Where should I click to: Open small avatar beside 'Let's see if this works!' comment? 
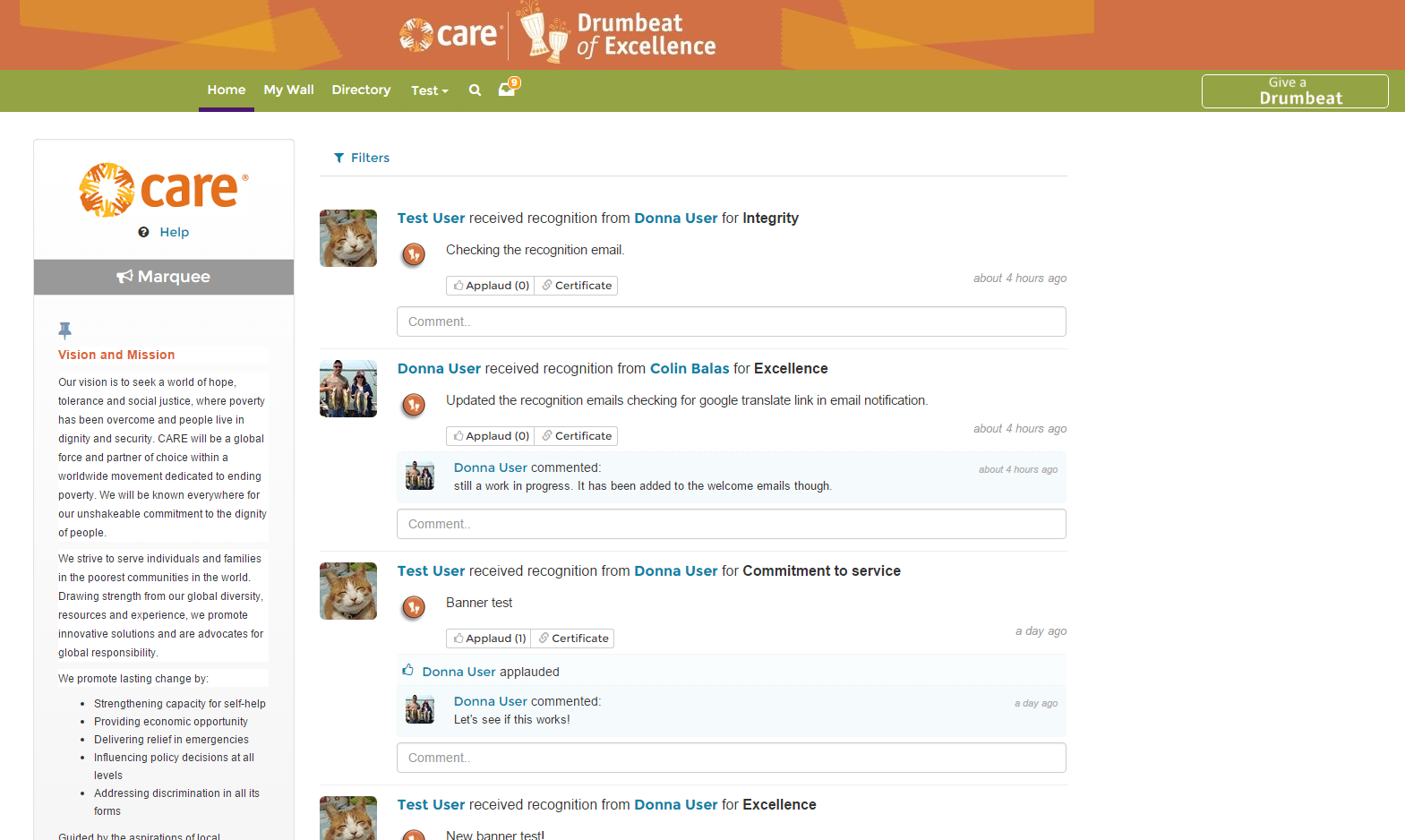pos(420,709)
